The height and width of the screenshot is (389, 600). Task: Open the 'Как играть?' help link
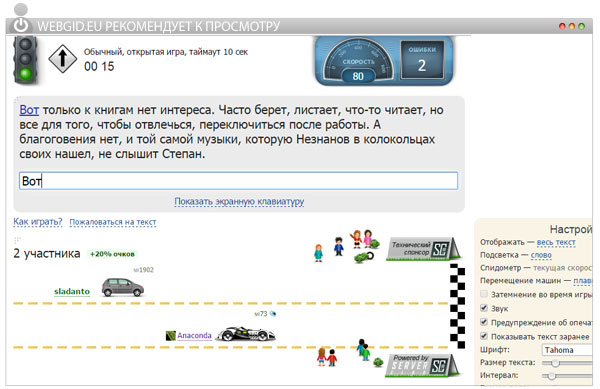pyautogui.click(x=38, y=221)
